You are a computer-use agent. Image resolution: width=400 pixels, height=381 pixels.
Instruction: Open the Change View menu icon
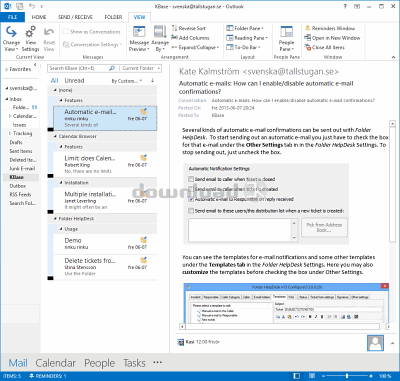[x=11, y=33]
